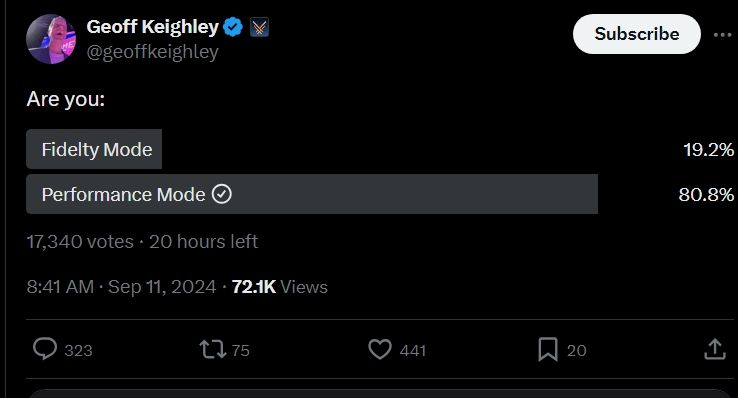
Task: Select the Performance Mode poll option
Action: (x=312, y=194)
